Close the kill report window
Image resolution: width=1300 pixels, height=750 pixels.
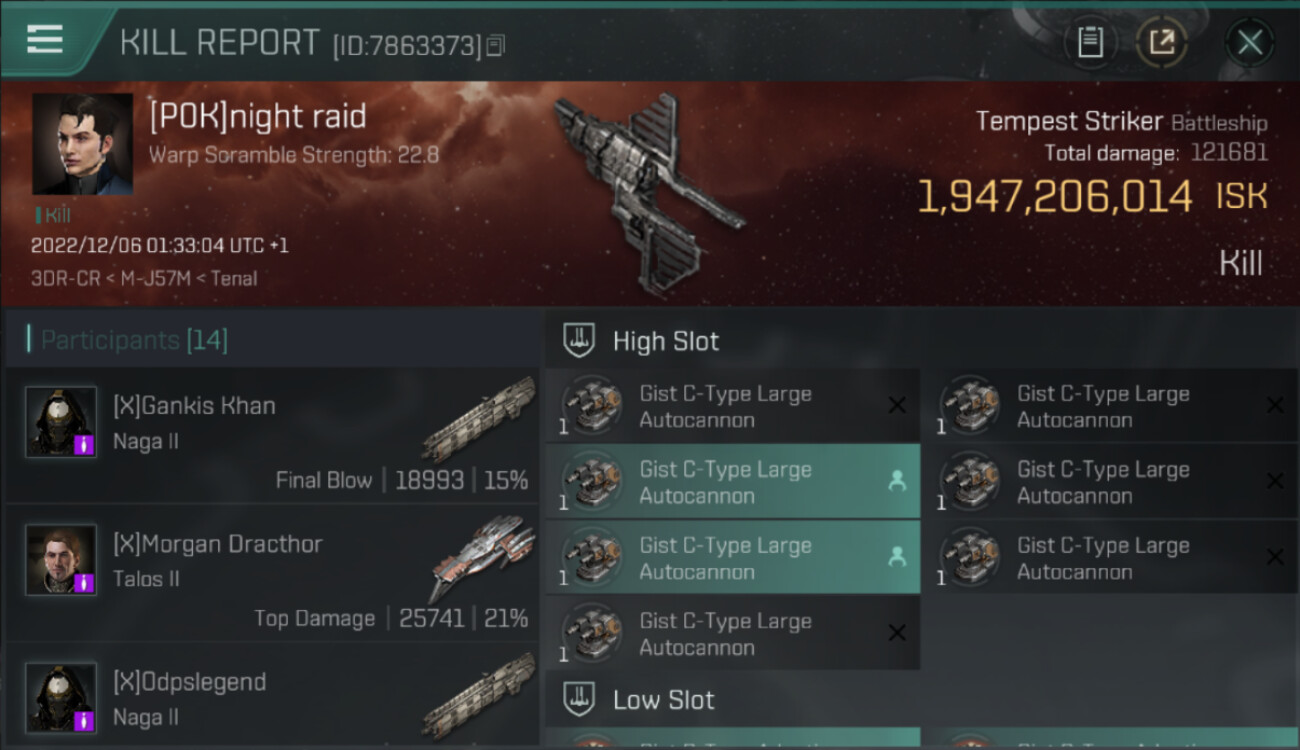point(1249,42)
